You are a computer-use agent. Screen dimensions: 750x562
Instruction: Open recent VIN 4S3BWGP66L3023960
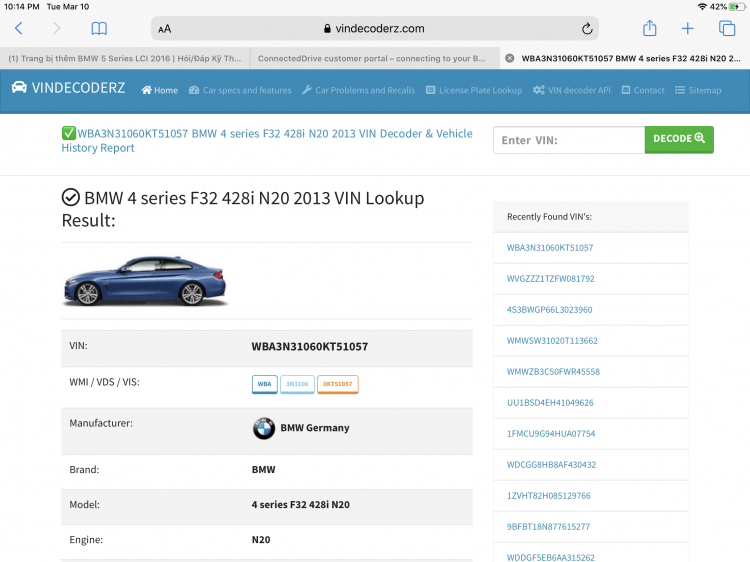pos(550,310)
